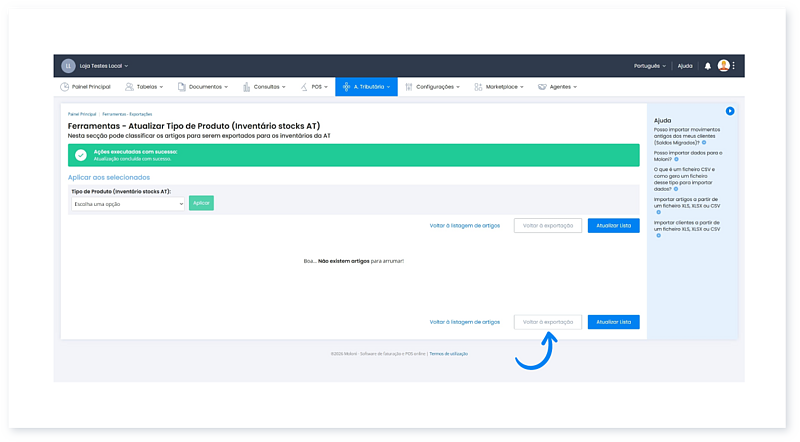Viewport: 800px width, 442px height.
Task: Click the green Aplicar button
Action: pyautogui.click(x=201, y=203)
